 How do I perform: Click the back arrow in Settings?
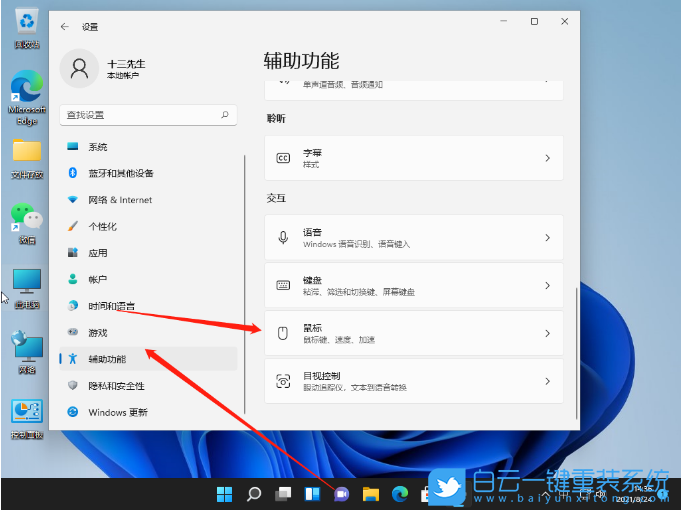[x=65, y=27]
